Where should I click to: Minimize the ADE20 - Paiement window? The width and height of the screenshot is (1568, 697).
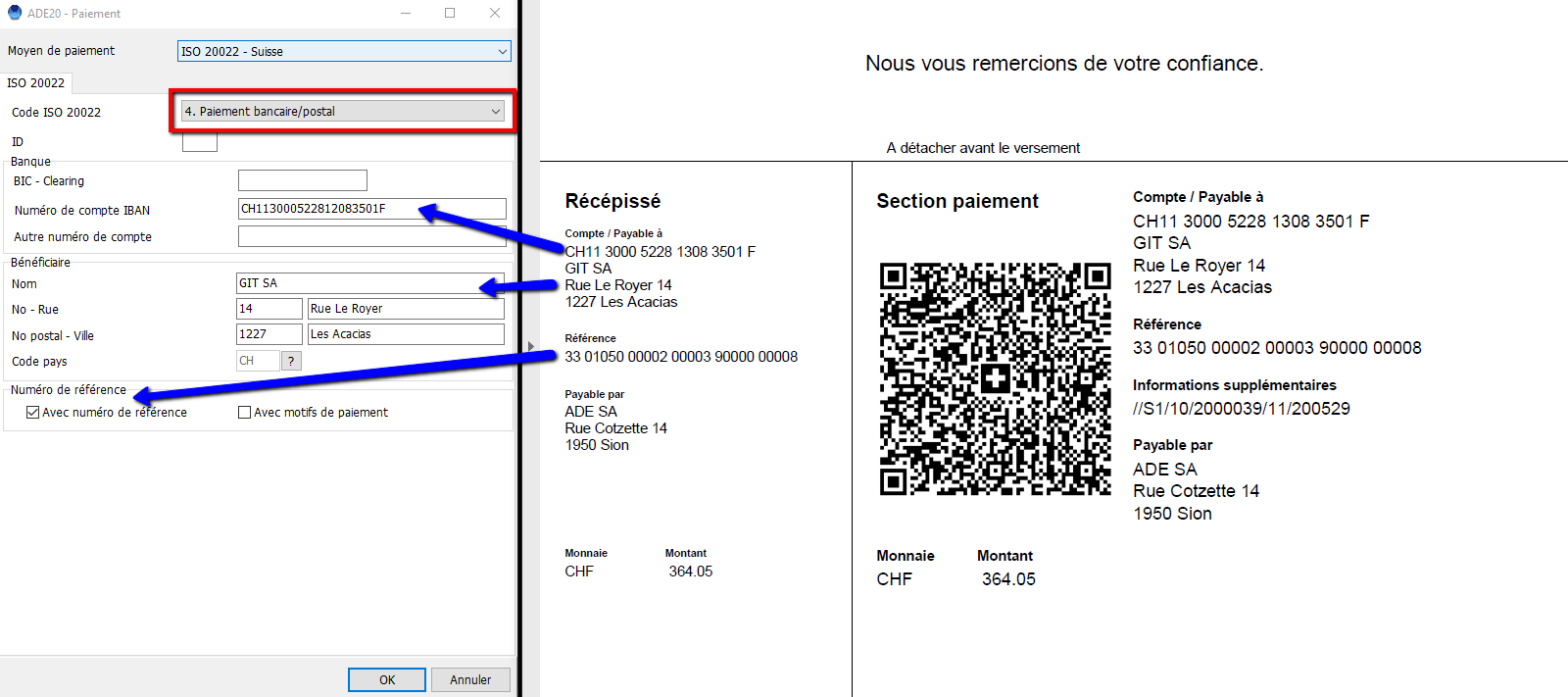point(407,13)
